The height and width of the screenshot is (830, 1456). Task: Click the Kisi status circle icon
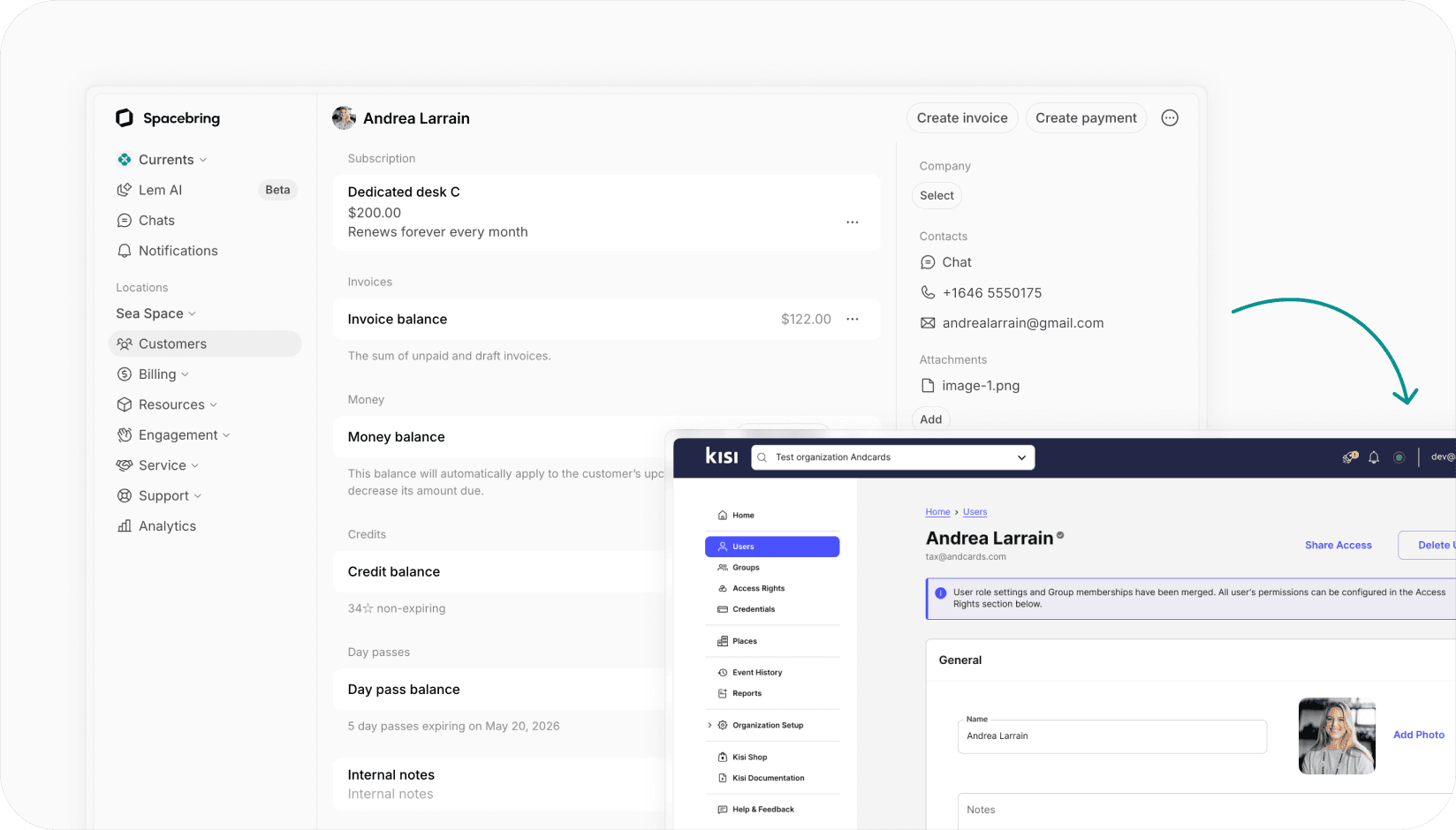(1399, 457)
